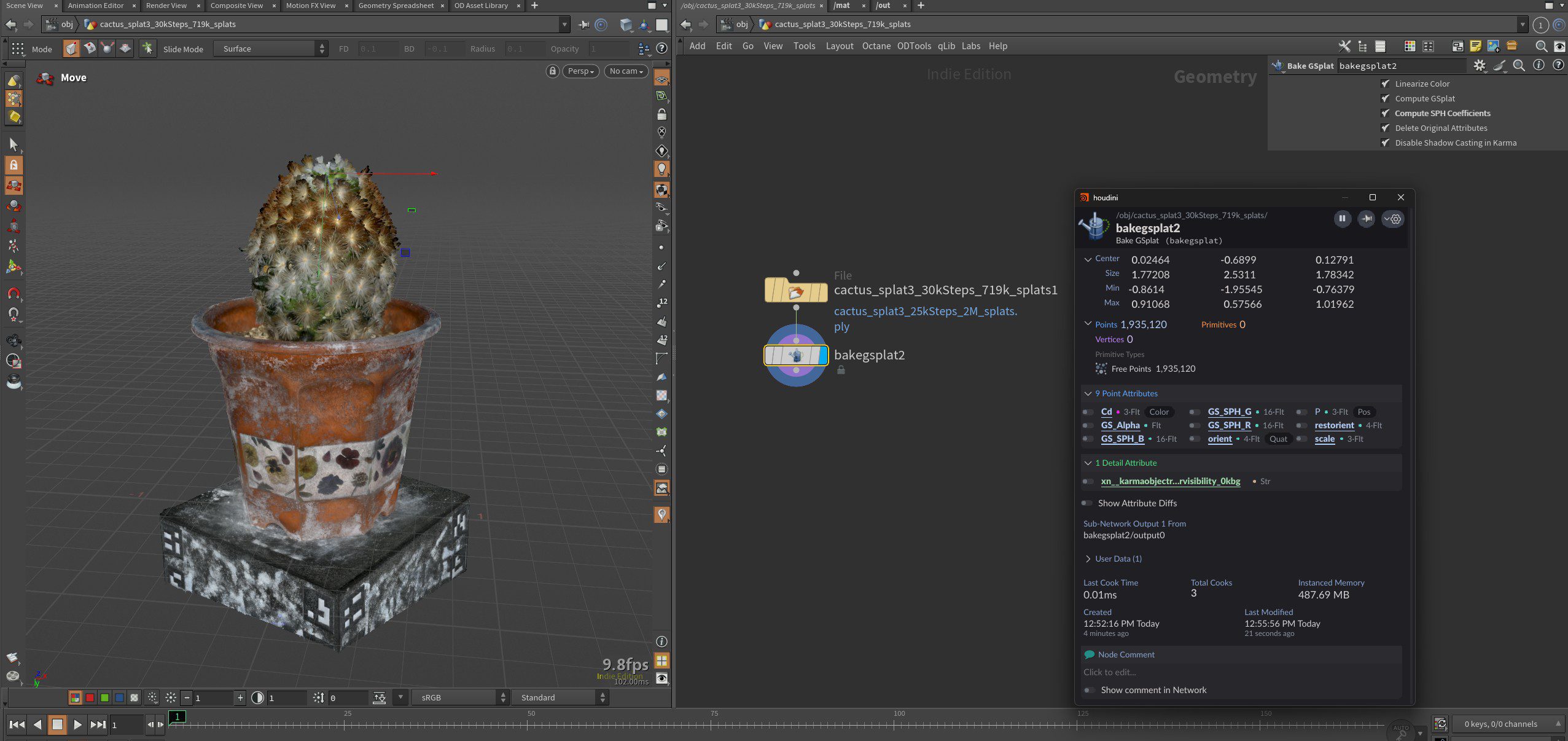Expand the User Data section

click(x=1088, y=559)
